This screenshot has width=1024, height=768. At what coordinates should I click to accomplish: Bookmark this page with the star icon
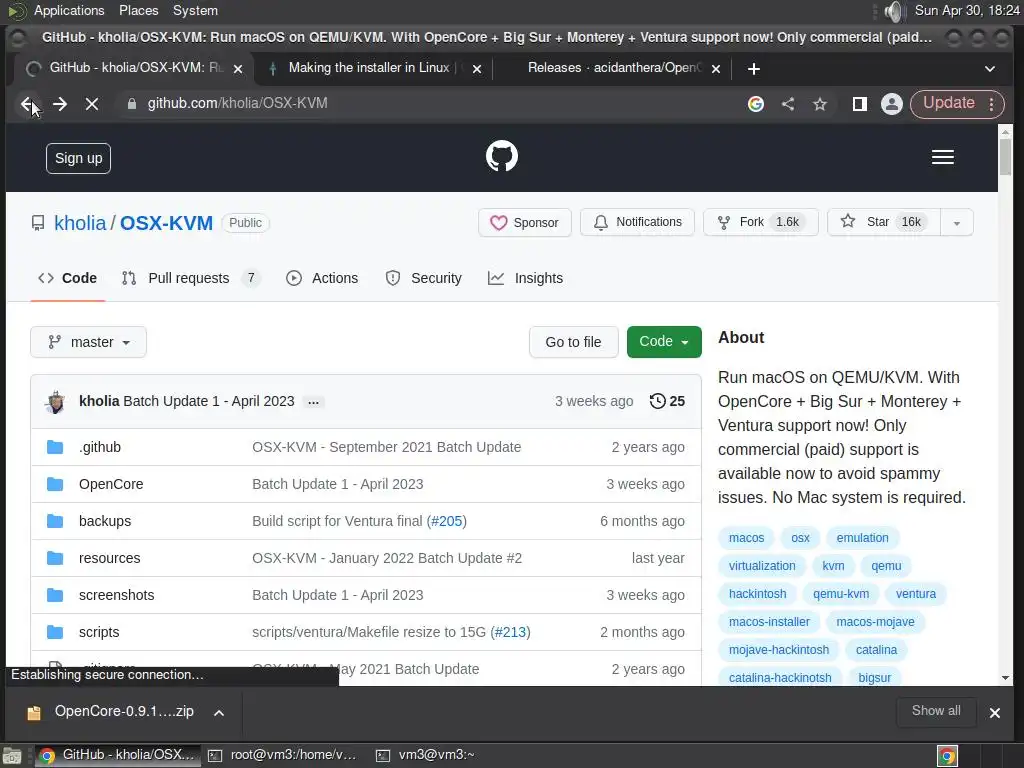click(820, 104)
